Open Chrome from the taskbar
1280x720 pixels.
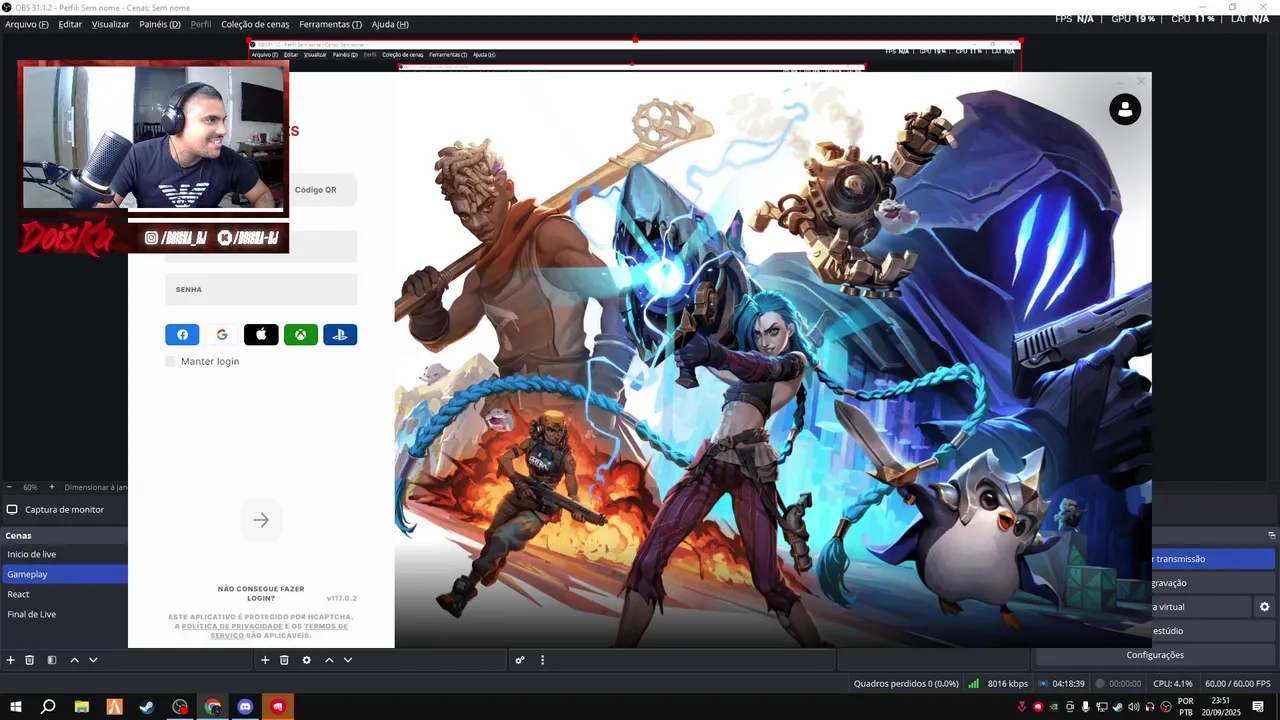213,707
